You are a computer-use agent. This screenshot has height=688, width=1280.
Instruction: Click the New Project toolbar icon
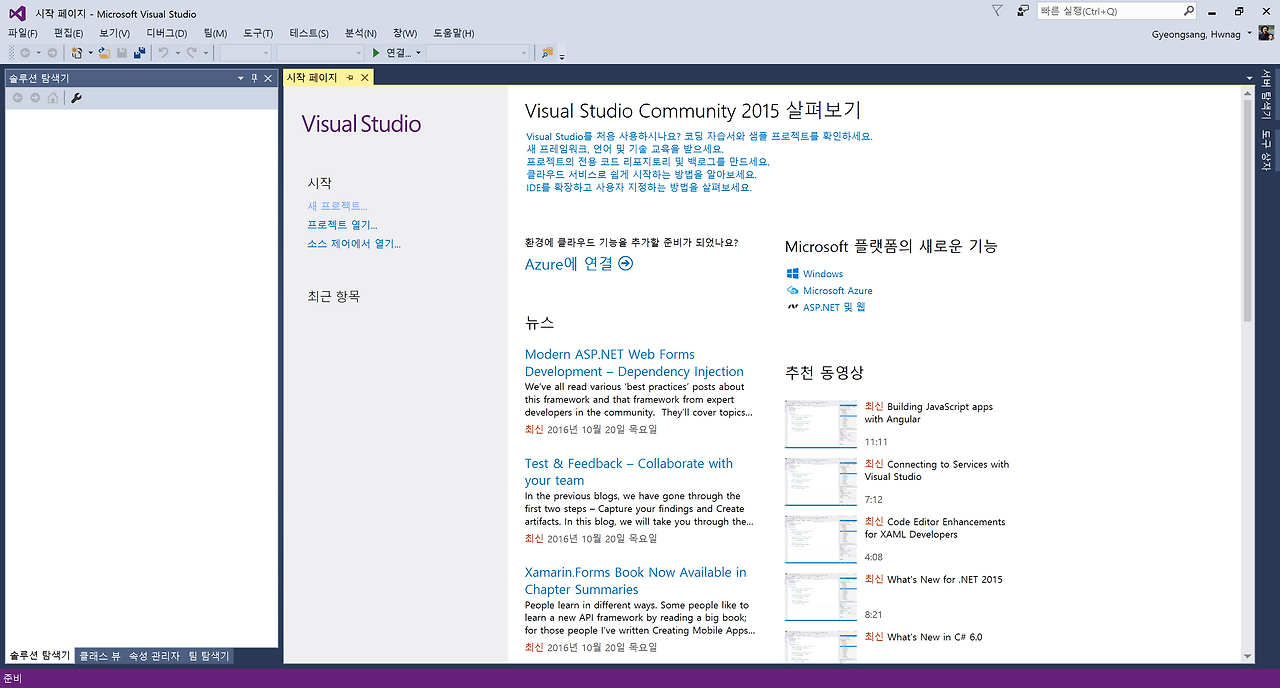pos(77,53)
